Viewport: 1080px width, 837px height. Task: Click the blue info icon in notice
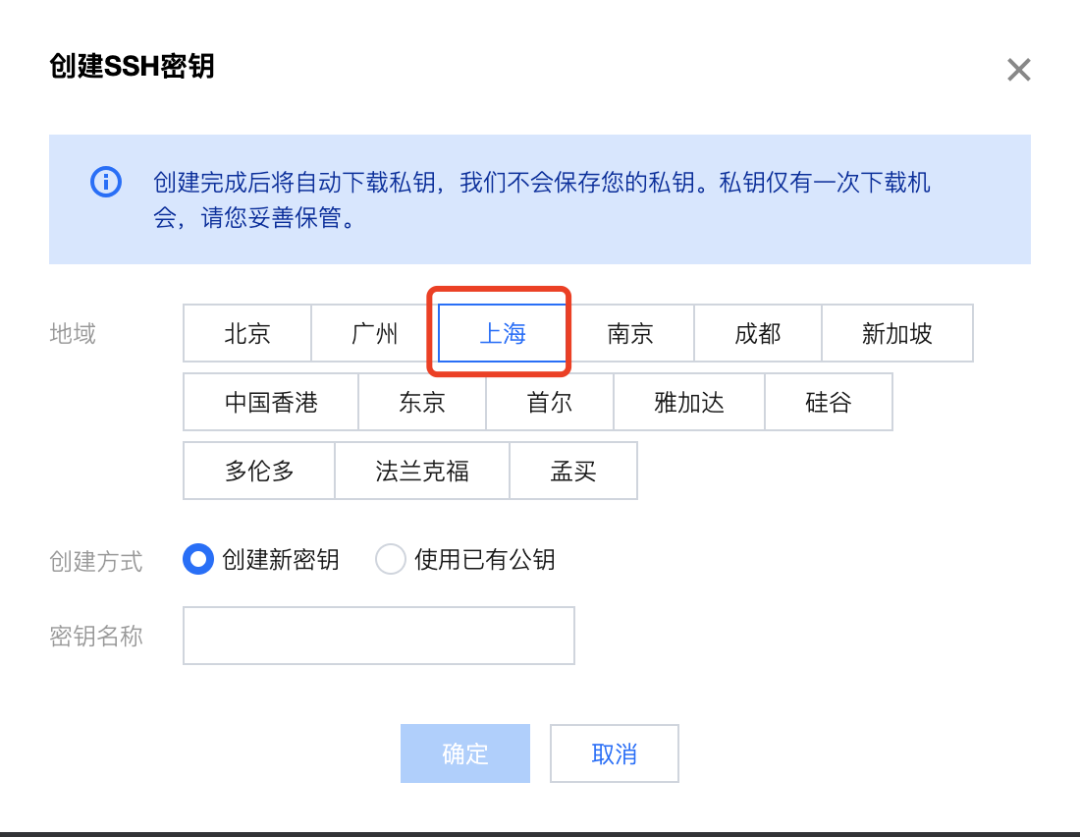(x=106, y=182)
